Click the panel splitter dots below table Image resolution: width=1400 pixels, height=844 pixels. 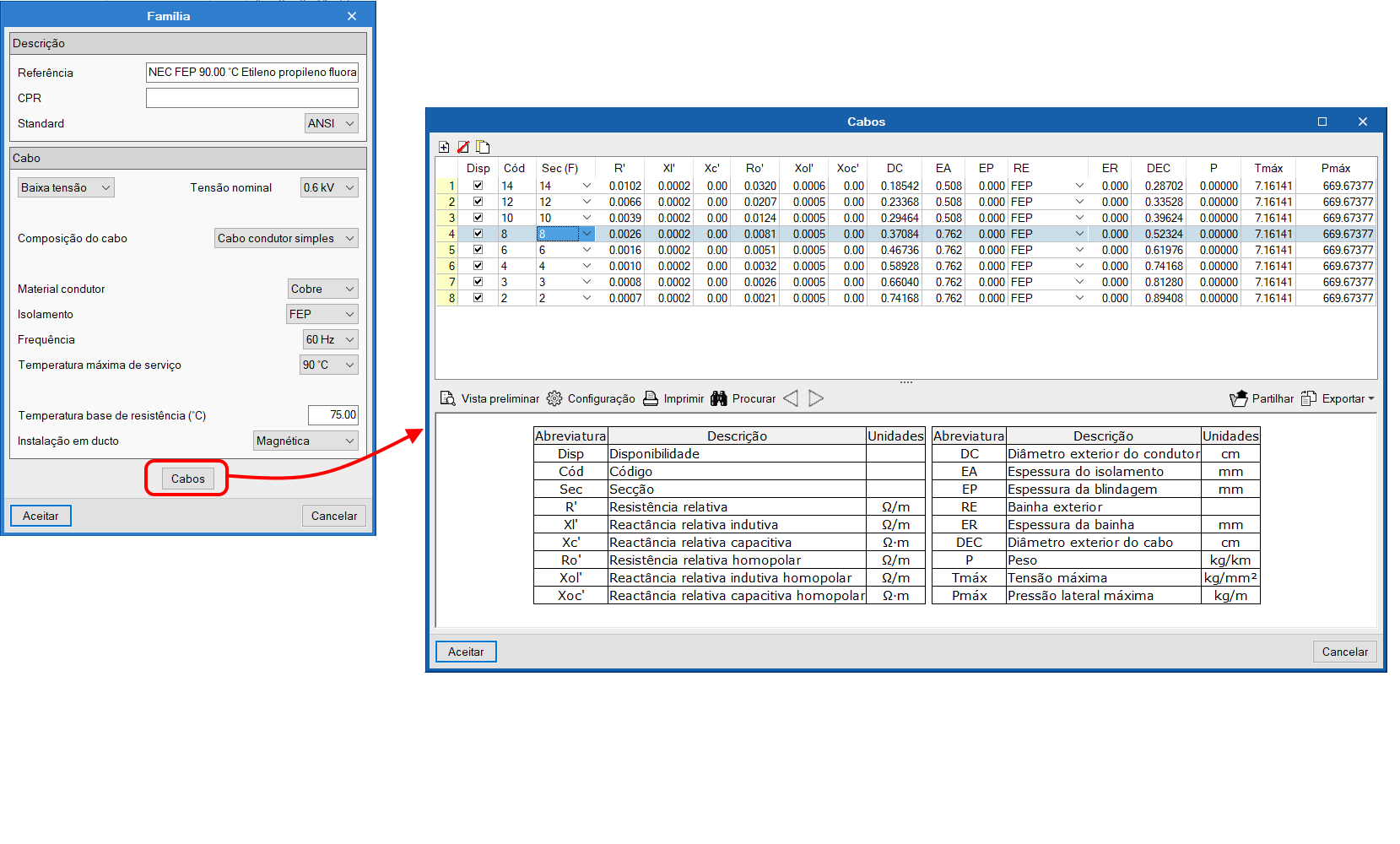click(x=906, y=382)
